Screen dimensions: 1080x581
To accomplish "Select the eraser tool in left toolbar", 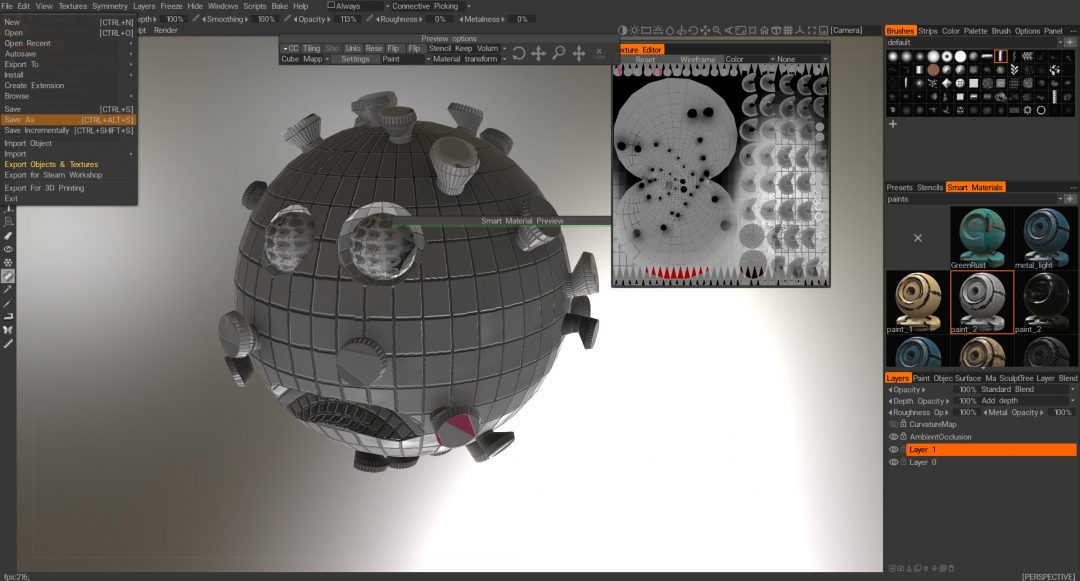I will click(8, 236).
